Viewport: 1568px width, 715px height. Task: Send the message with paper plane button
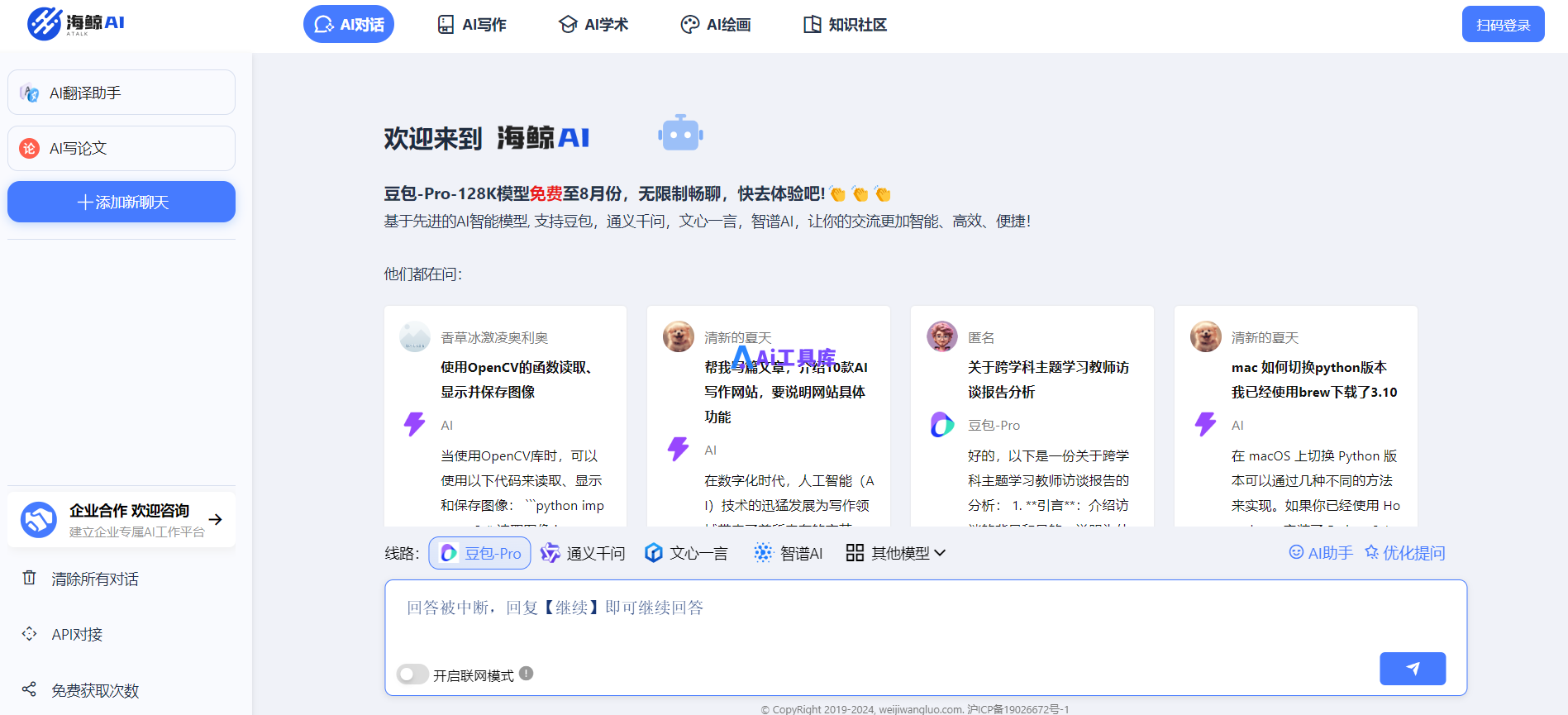1413,669
